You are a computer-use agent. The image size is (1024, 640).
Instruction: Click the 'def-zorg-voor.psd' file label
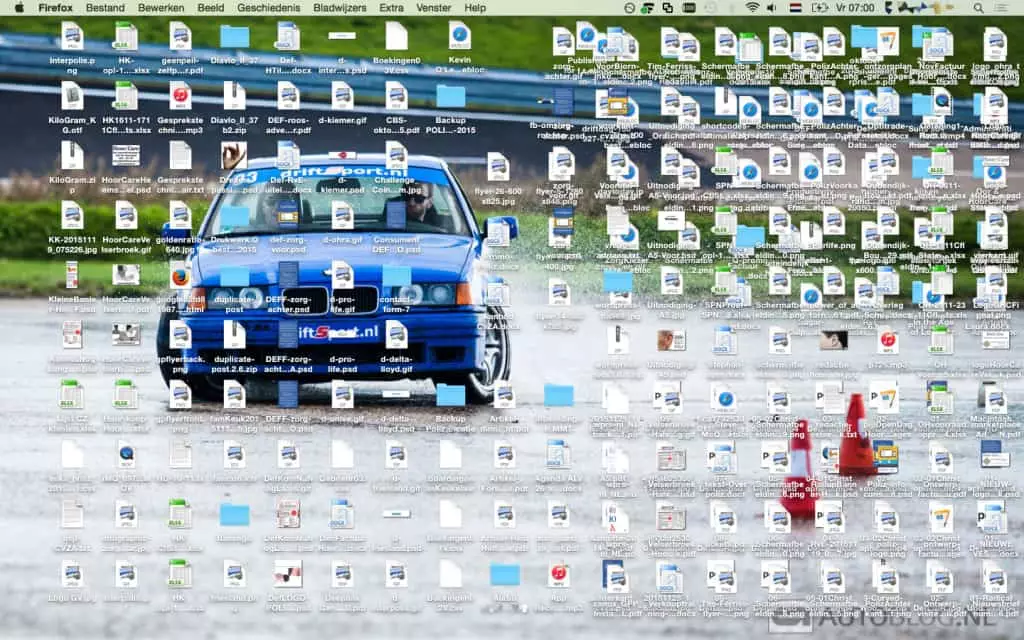(x=288, y=245)
